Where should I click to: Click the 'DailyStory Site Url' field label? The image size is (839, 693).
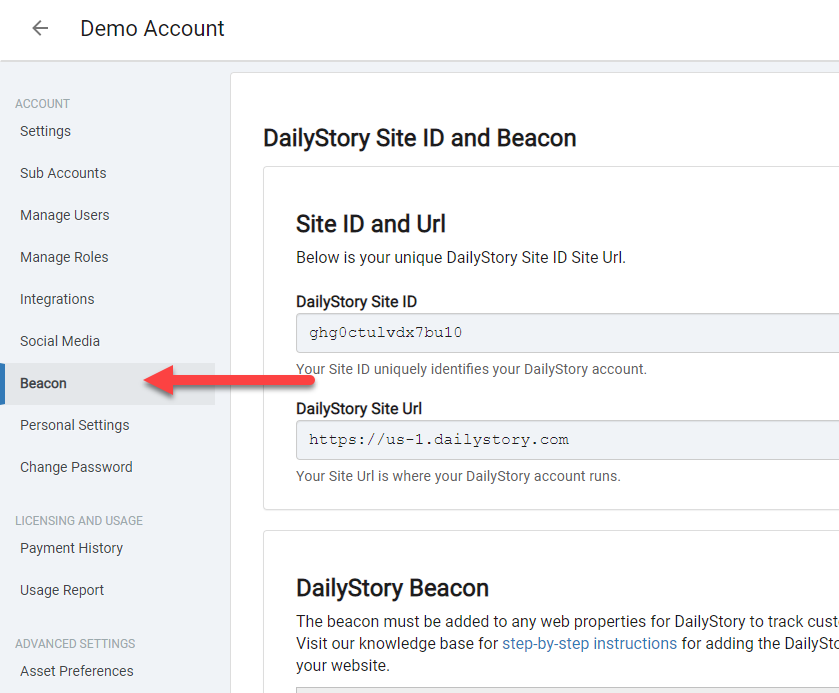click(359, 409)
